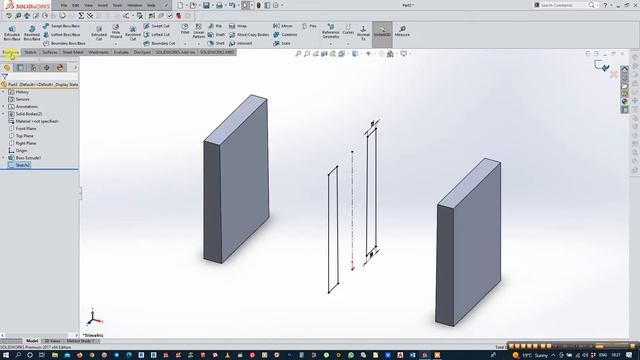
Task: Expand the Solid Bodies(2) node
Action: coord(4,114)
